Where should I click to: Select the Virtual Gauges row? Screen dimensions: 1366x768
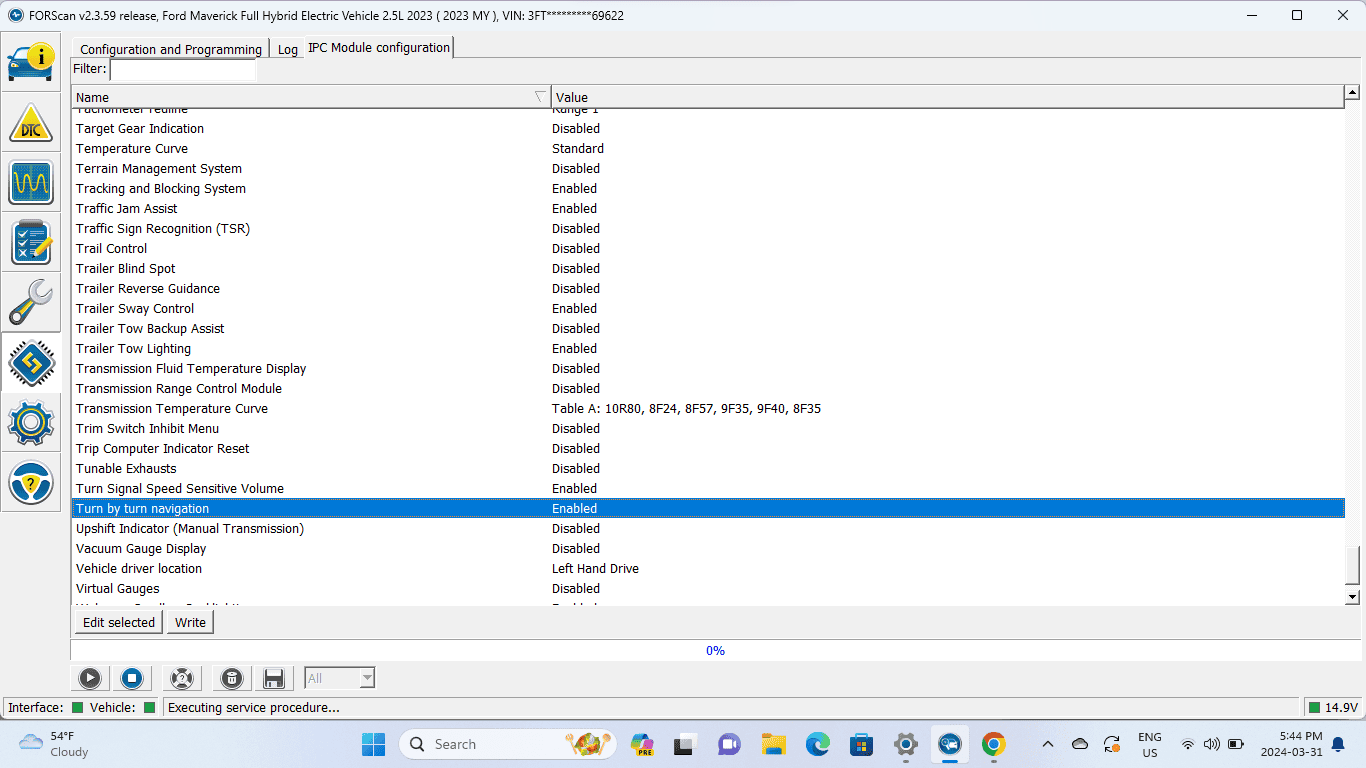point(708,588)
